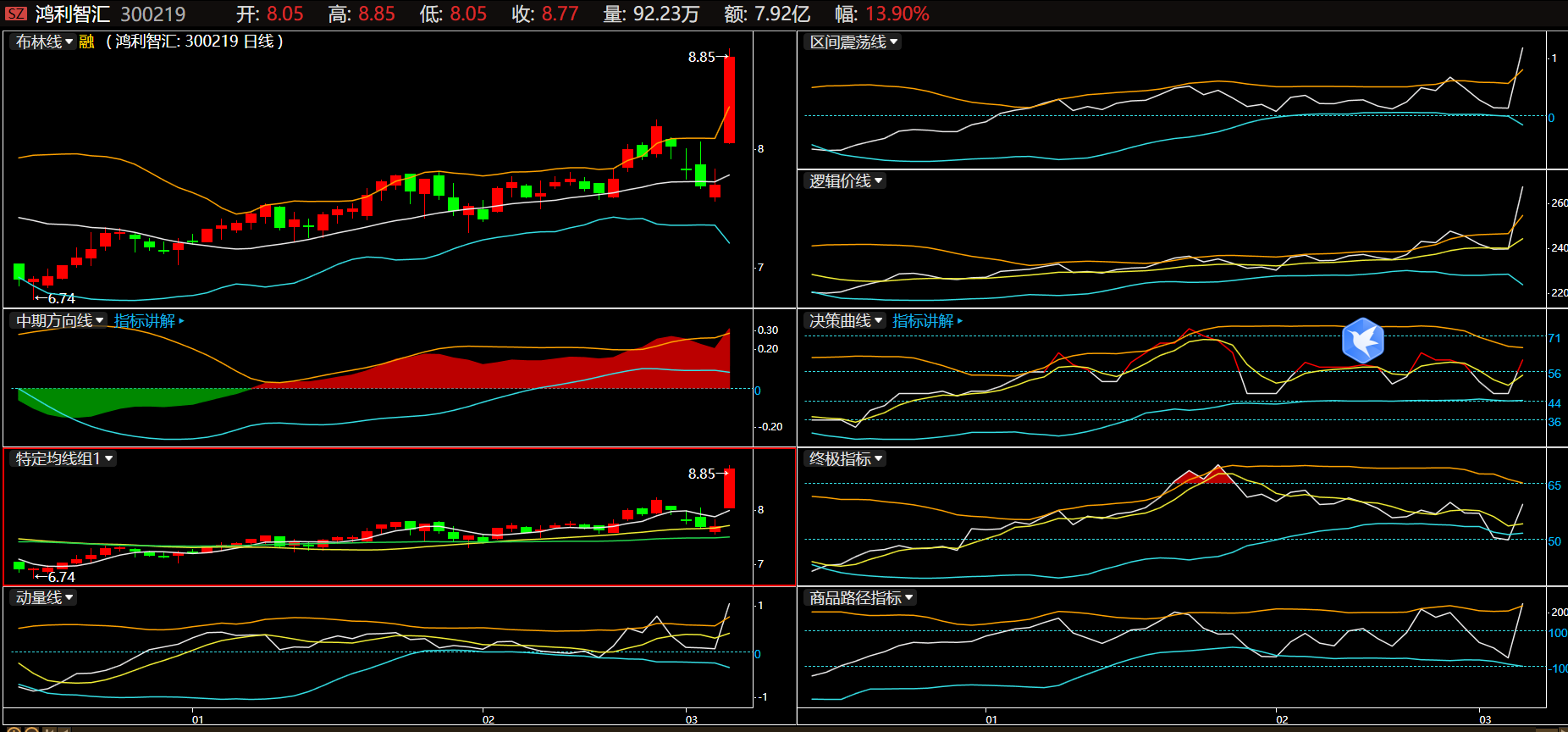Click month 03 marker on left time axis
The image size is (1568, 732).
click(692, 720)
